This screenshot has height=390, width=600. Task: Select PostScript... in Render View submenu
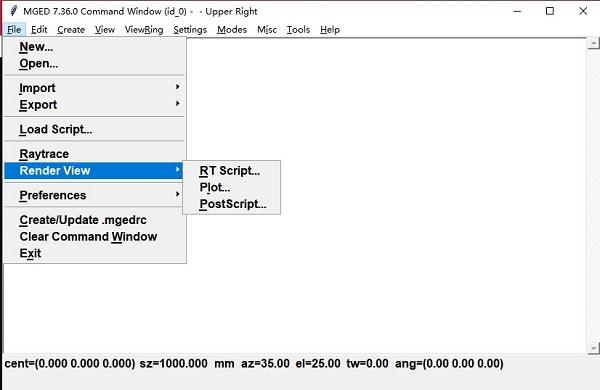tap(232, 204)
